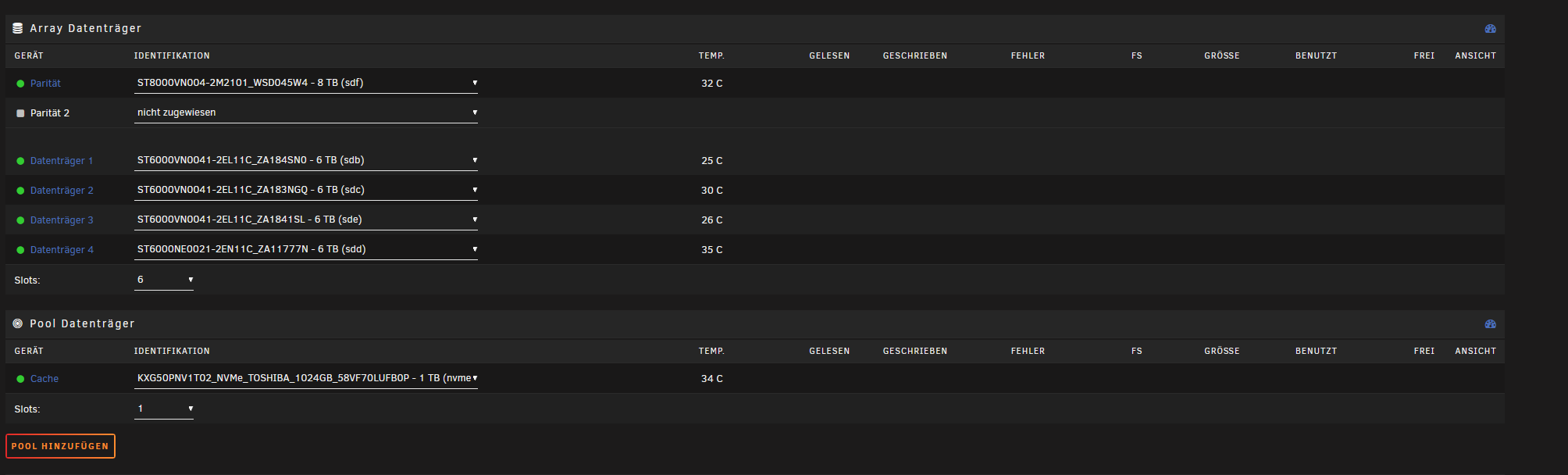This screenshot has width=1568, height=475.
Task: Click green status dot for Parität
Action: pyautogui.click(x=20, y=84)
